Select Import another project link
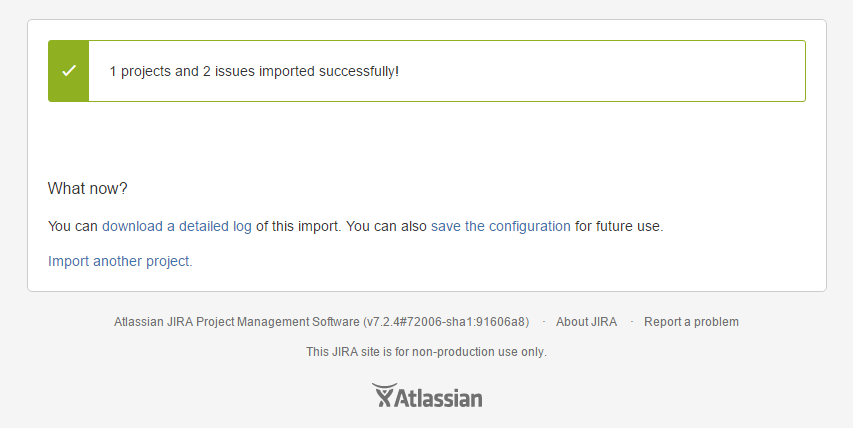 click(x=120, y=261)
